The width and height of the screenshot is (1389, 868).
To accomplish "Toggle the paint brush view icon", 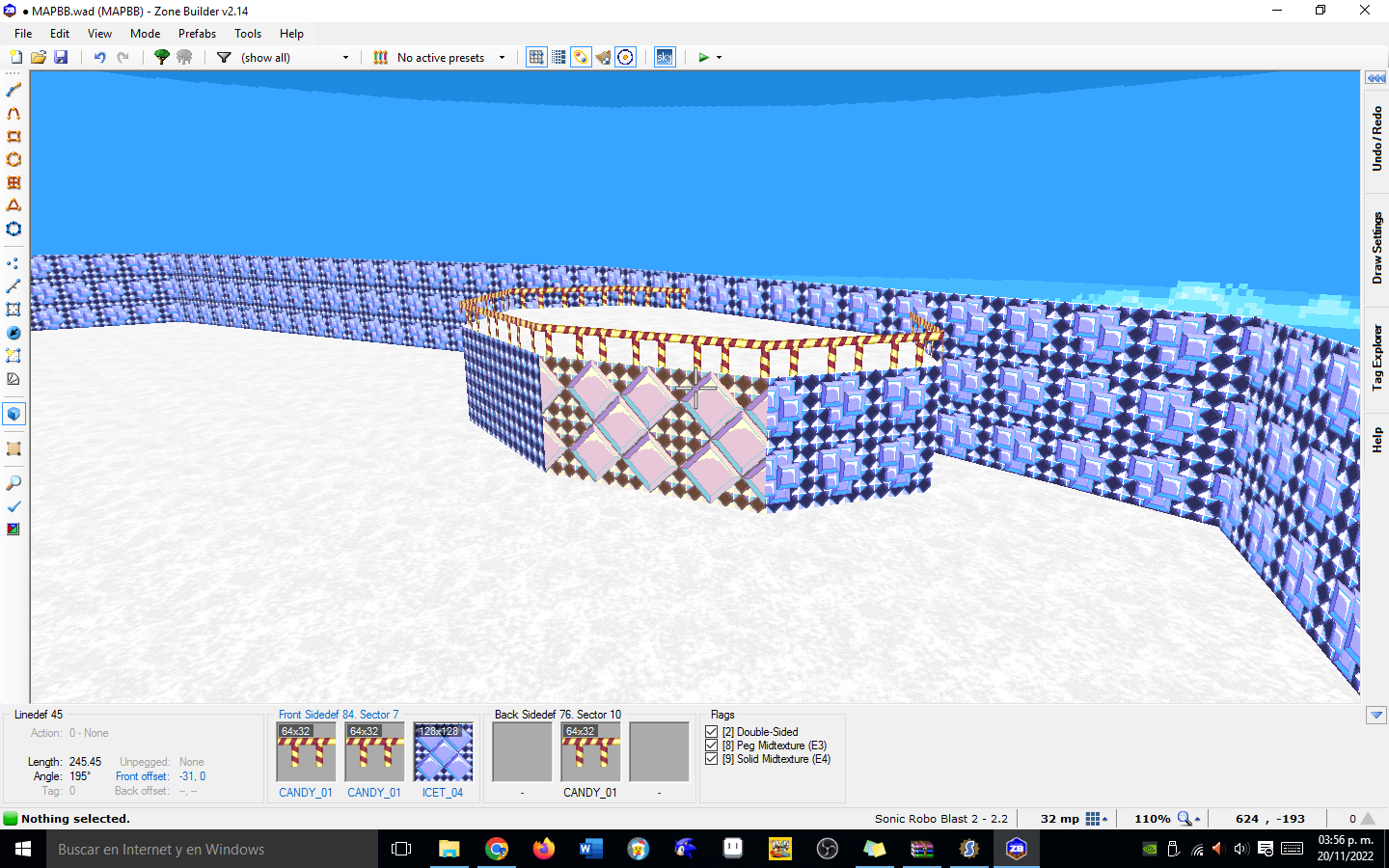I will pyautogui.click(x=603, y=58).
